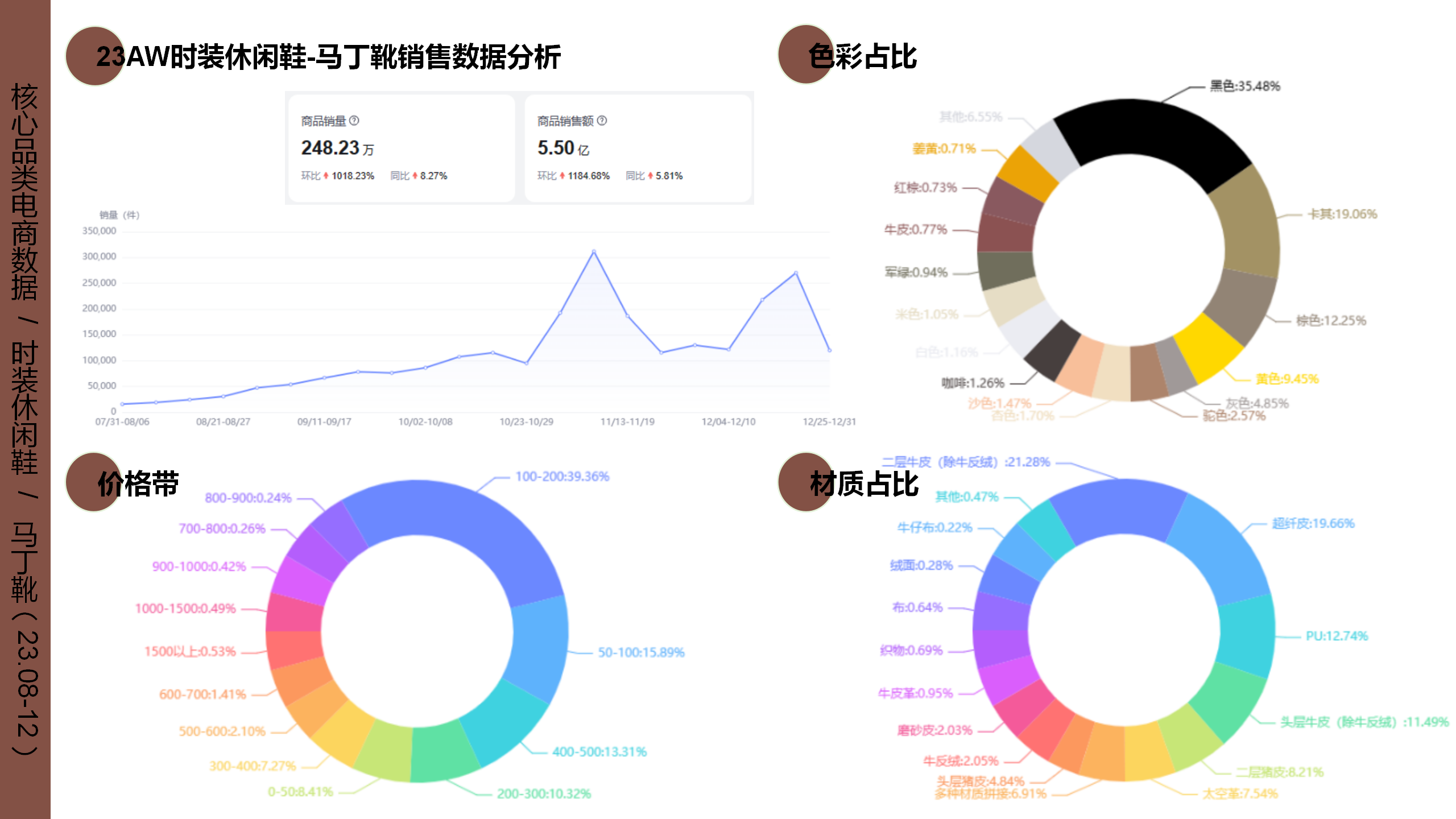Screen dimensions: 1456x819
Task: Click the 牛皮革:0.95% label
Action: coord(915,693)
